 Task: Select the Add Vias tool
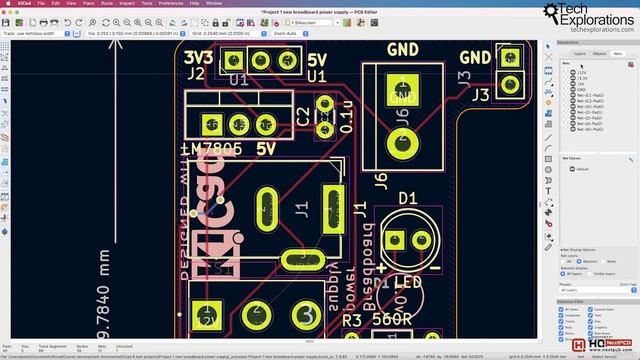(548, 102)
